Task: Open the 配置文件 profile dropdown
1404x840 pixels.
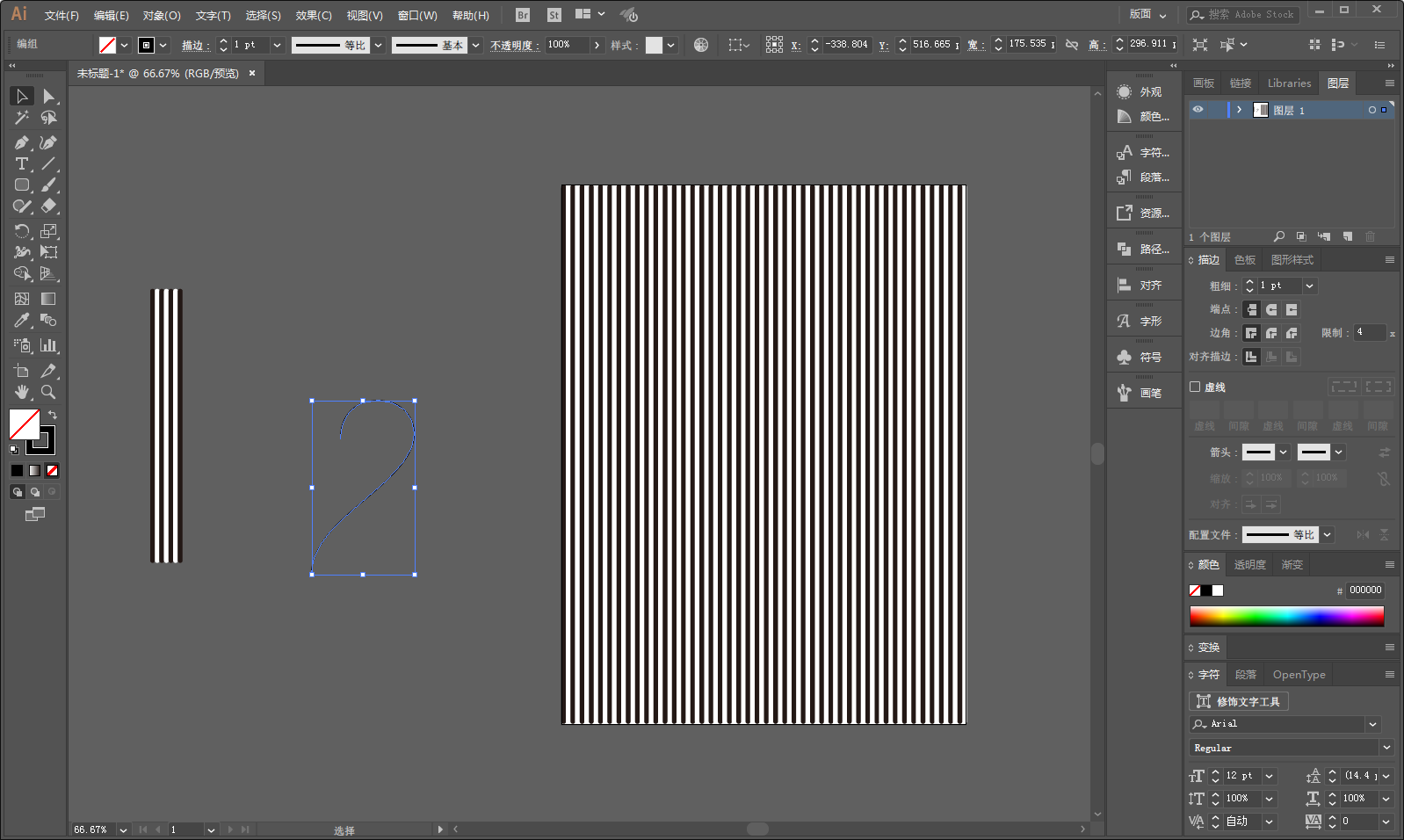Action: click(x=1327, y=534)
